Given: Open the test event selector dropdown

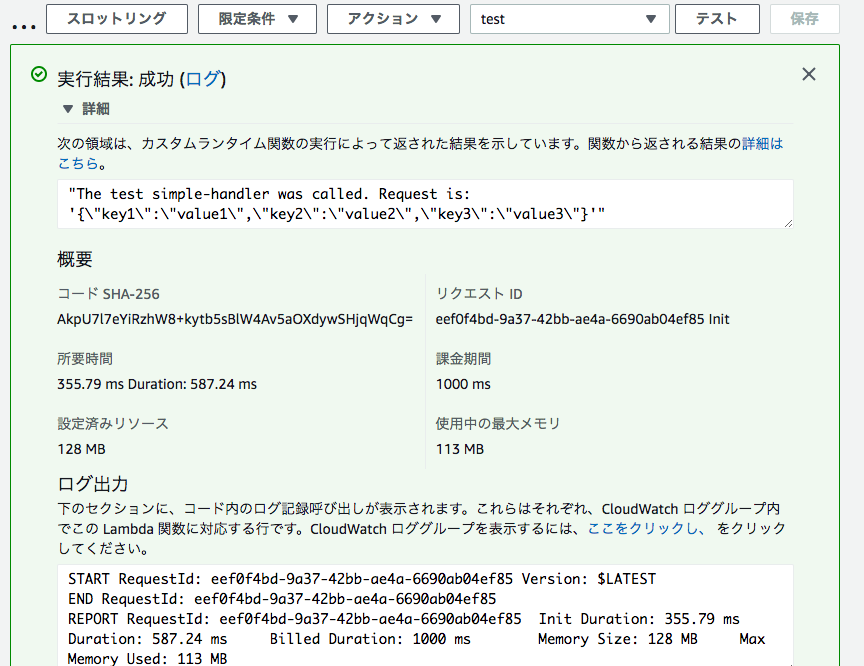Looking at the screenshot, I should (570, 19).
